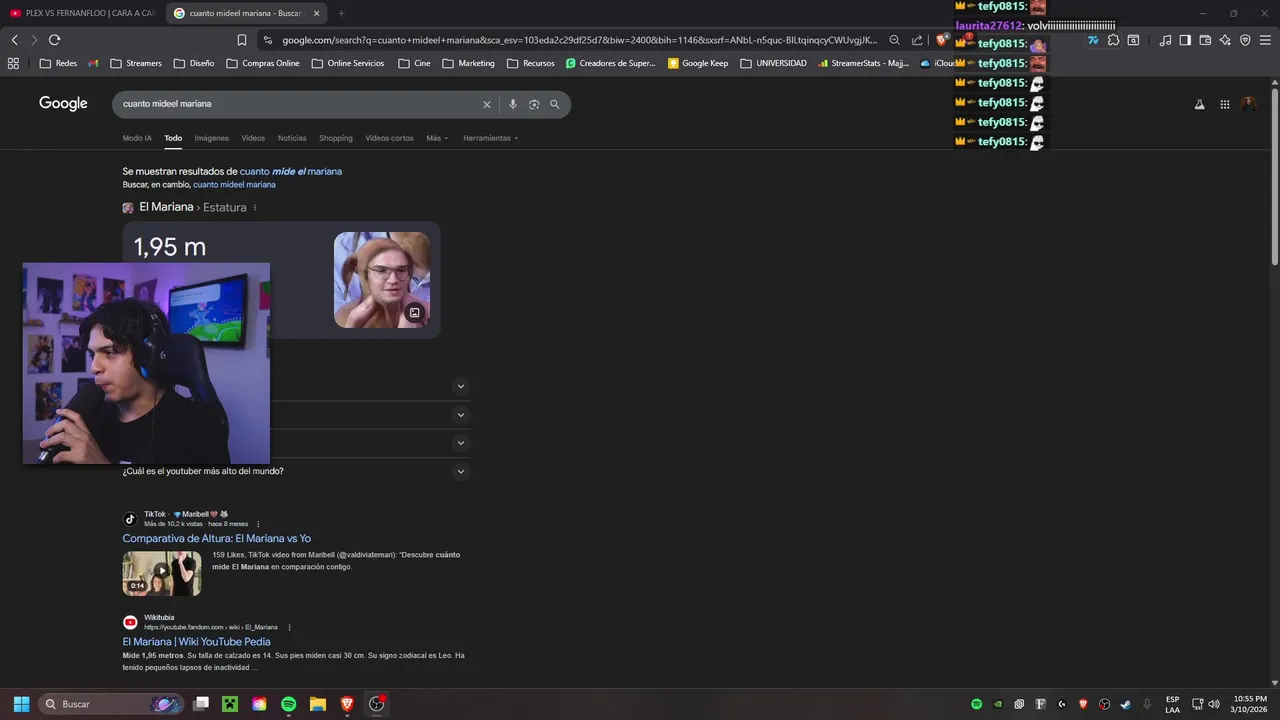Screen dimensions: 1280x720
Task: Open the Leo AI sparkle icon
Action: [x=1225, y=40]
